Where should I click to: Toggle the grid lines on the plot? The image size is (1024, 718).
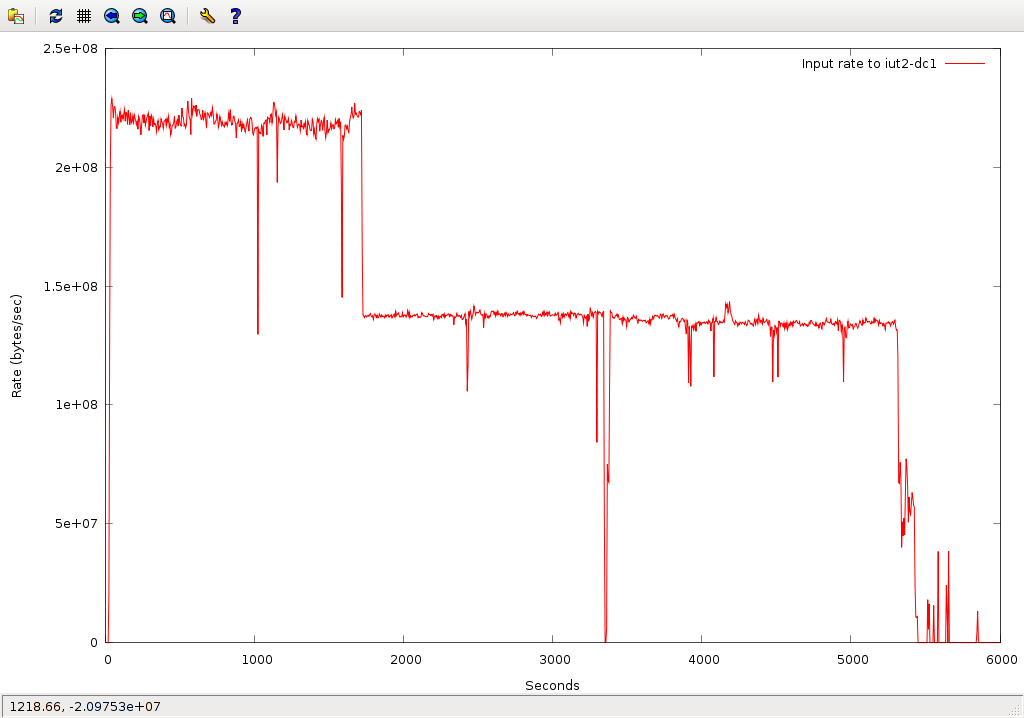pyautogui.click(x=84, y=16)
